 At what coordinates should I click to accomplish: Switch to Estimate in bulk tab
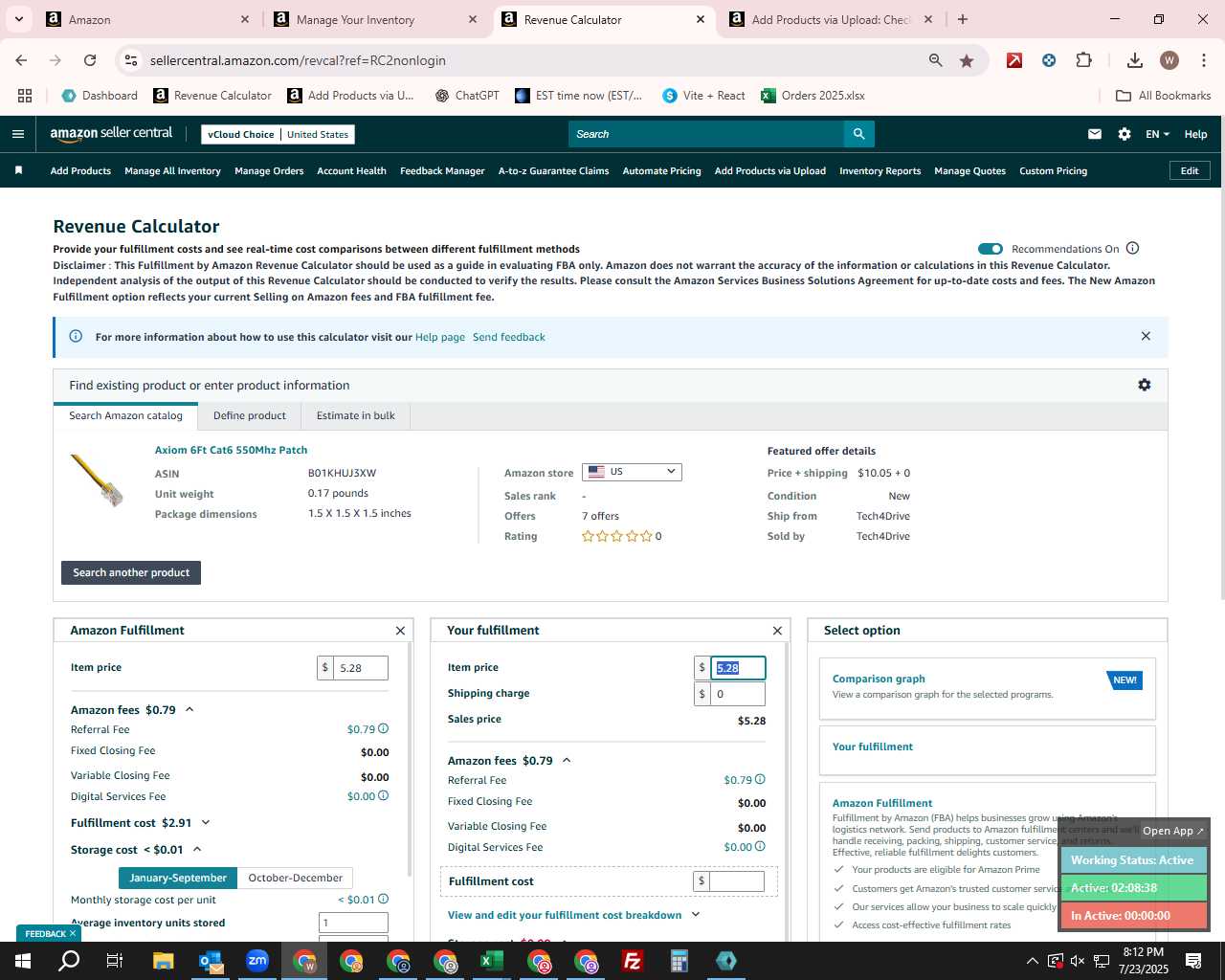pos(356,415)
